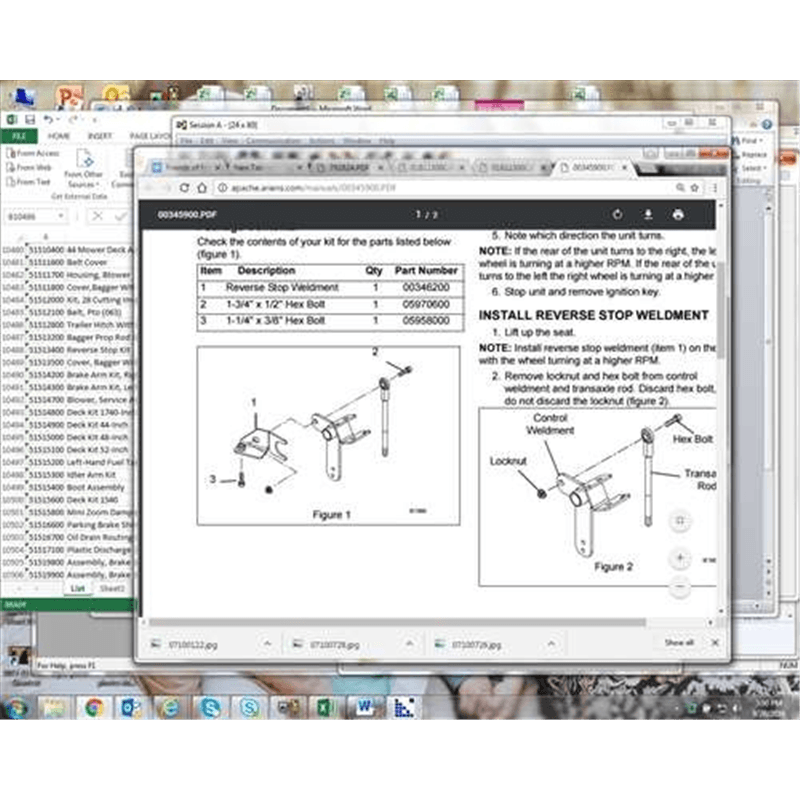Print the PDF using the printer icon
This screenshot has width=800, height=800.
click(x=678, y=215)
